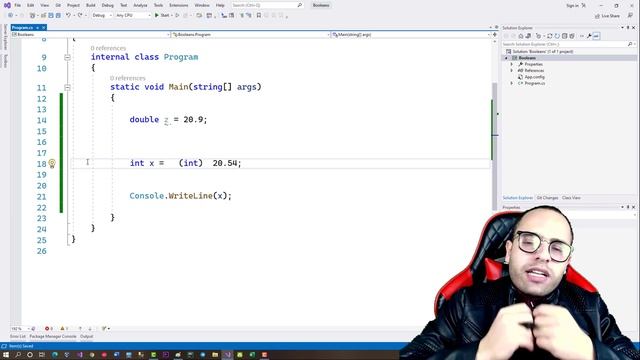Switch to the Class View tab
This screenshot has width=640, height=360.
571,198
